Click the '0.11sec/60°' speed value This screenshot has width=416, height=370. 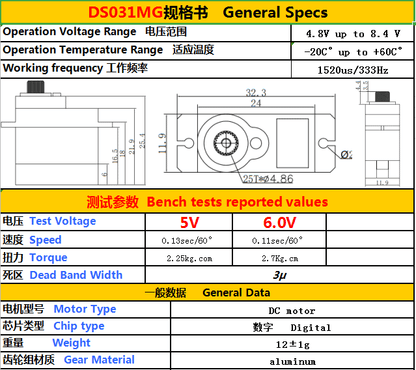[277, 240]
